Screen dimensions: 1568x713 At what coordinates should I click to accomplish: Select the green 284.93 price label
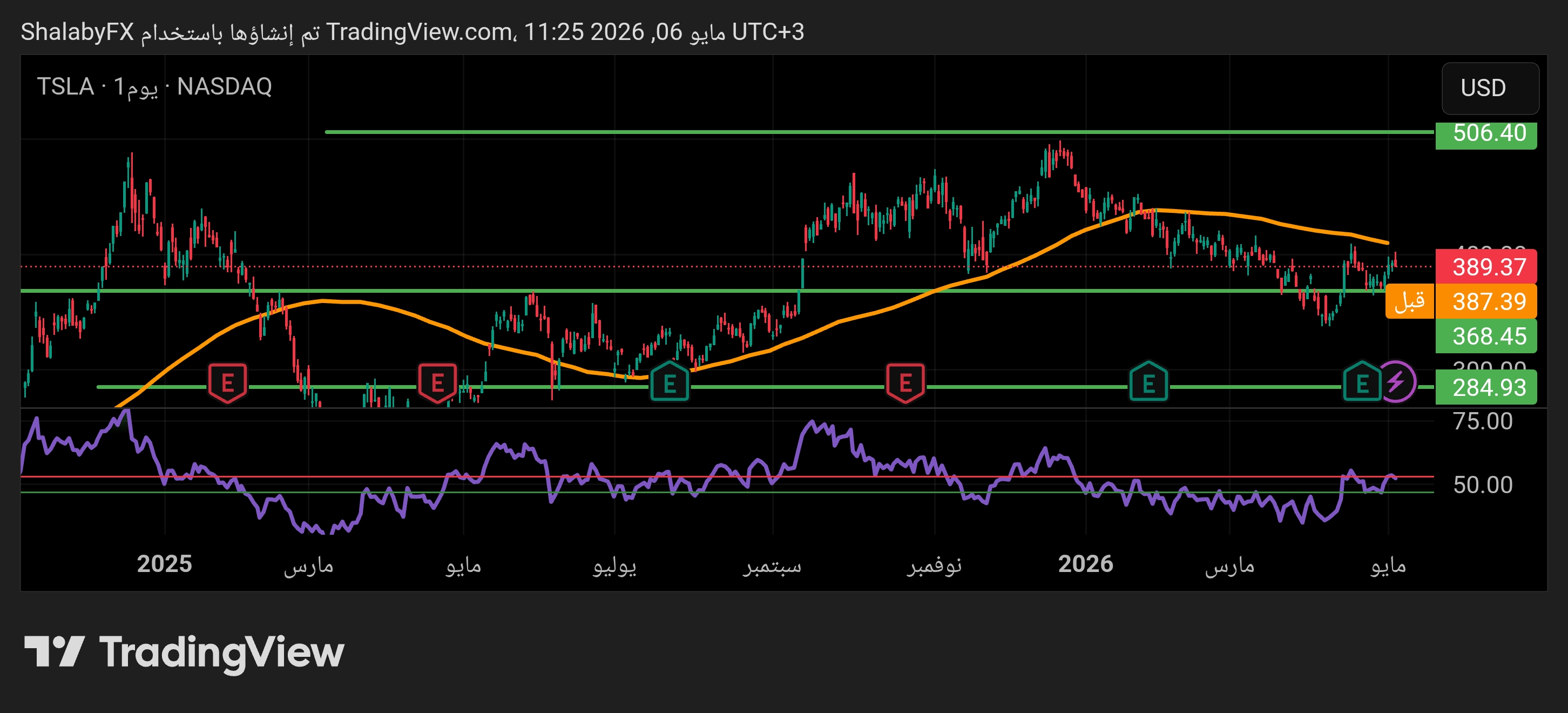pyautogui.click(x=1486, y=387)
